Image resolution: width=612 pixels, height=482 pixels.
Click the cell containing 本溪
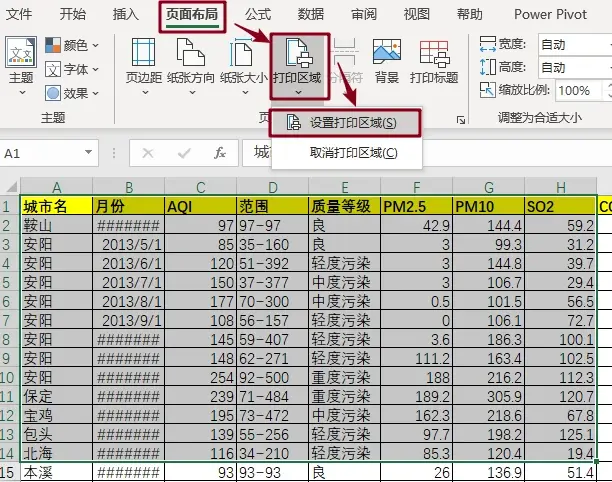point(57,473)
